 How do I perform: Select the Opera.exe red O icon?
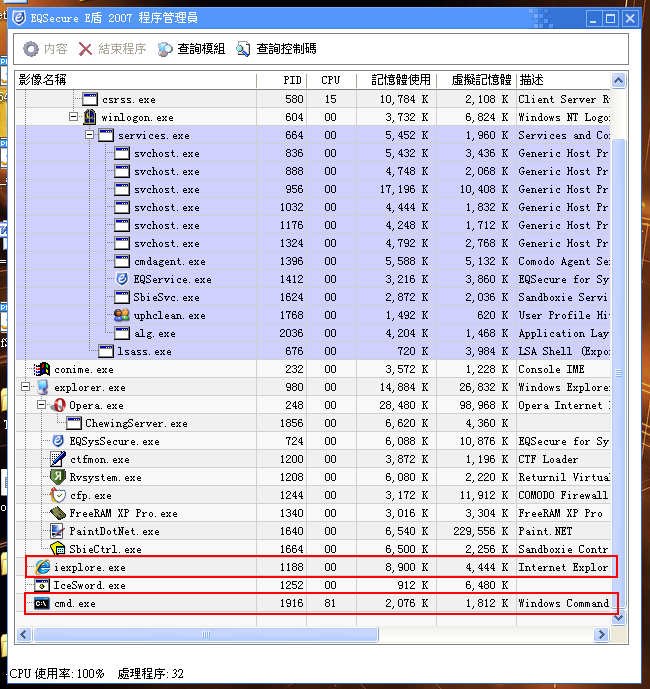58,405
